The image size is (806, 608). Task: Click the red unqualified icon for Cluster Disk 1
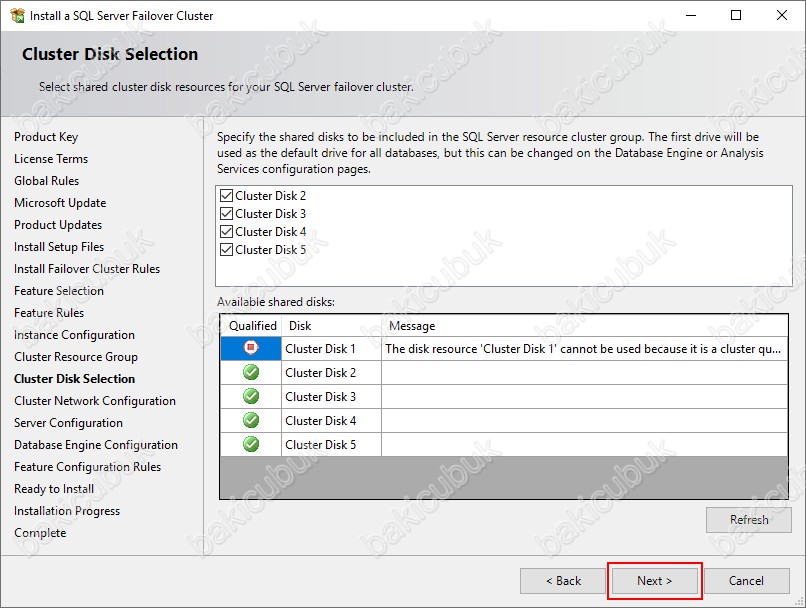[251, 349]
